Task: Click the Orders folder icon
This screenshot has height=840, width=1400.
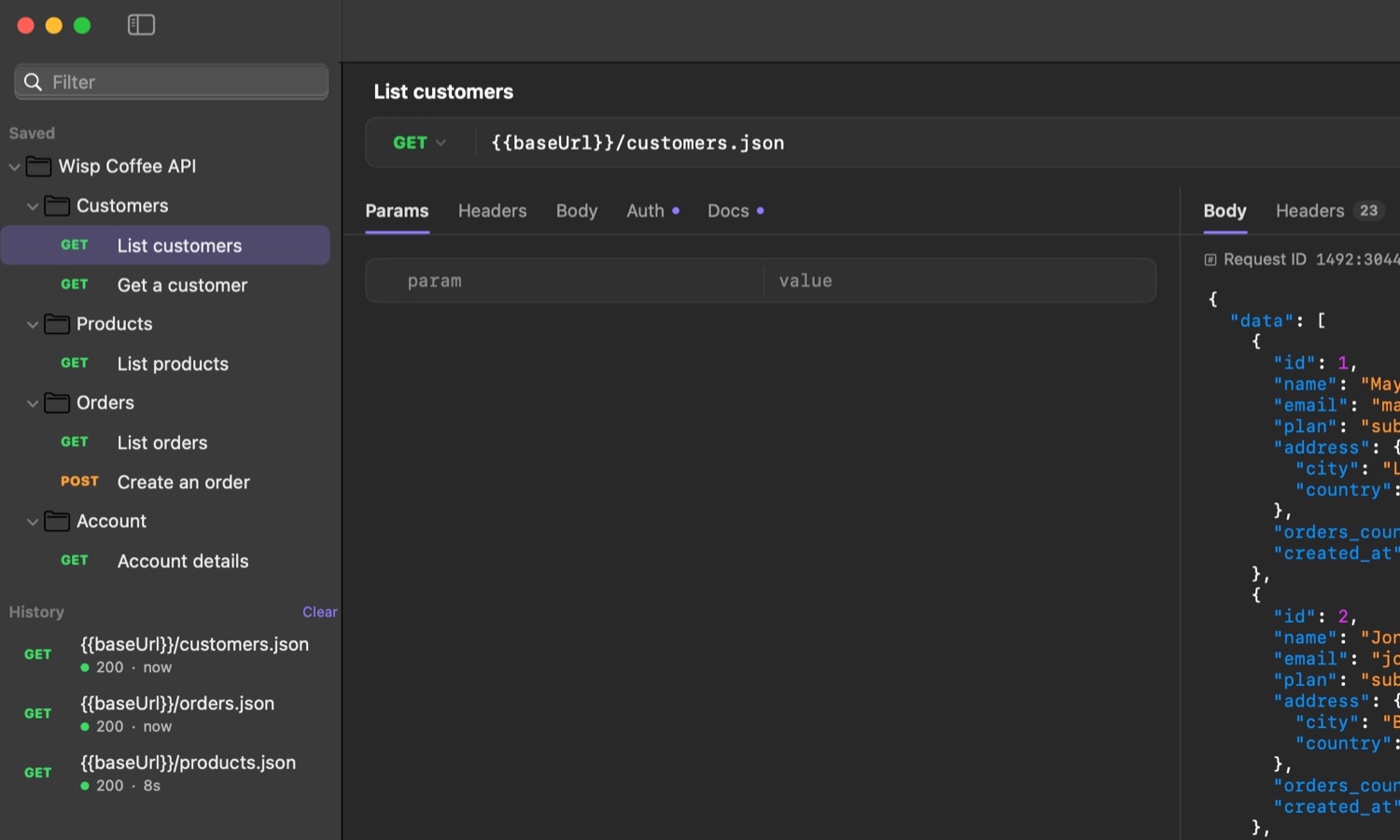Action: [57, 403]
